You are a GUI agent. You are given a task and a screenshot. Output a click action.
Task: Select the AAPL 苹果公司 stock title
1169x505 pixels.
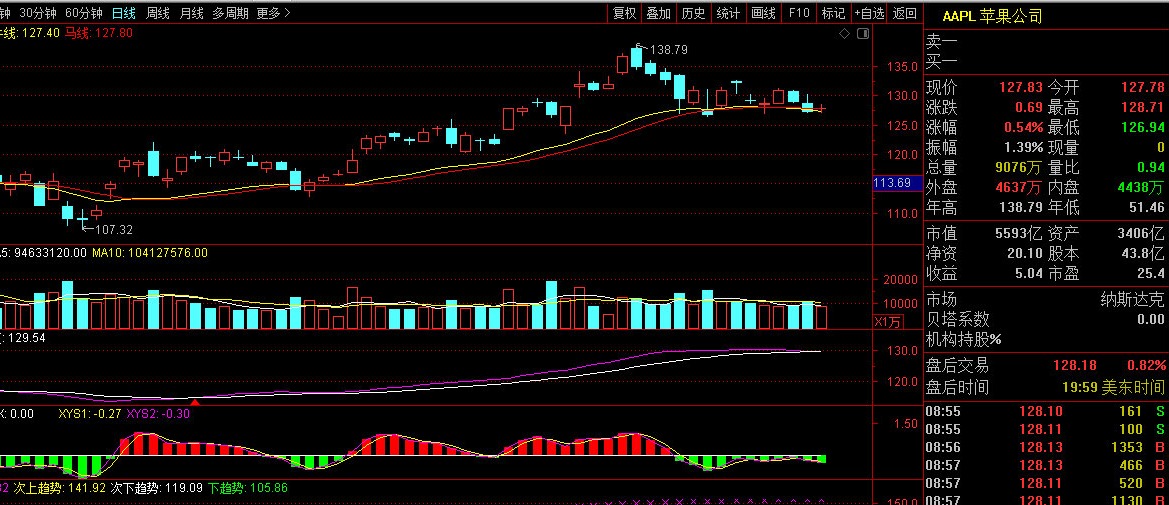point(992,16)
